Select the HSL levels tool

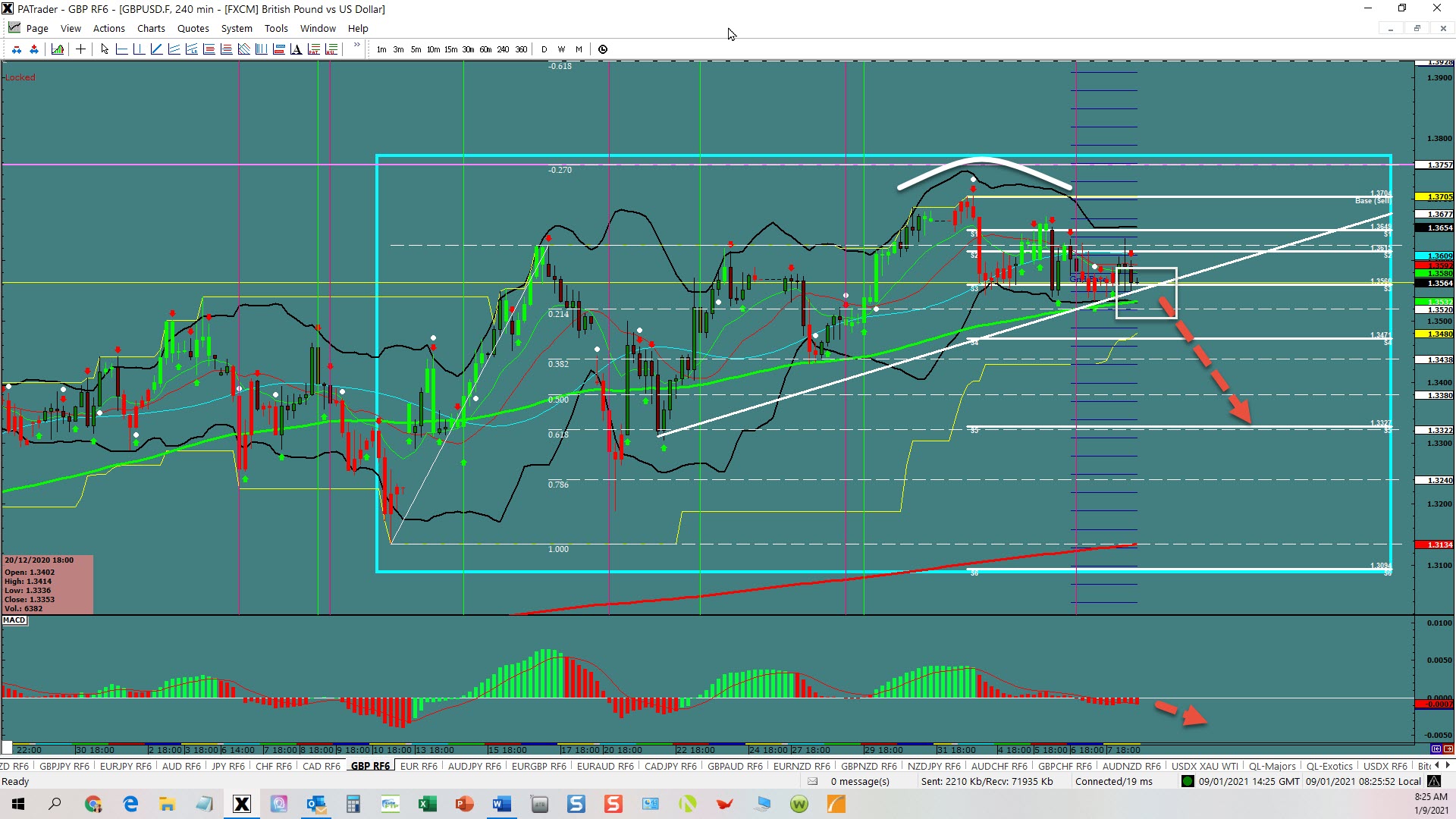tap(331, 49)
